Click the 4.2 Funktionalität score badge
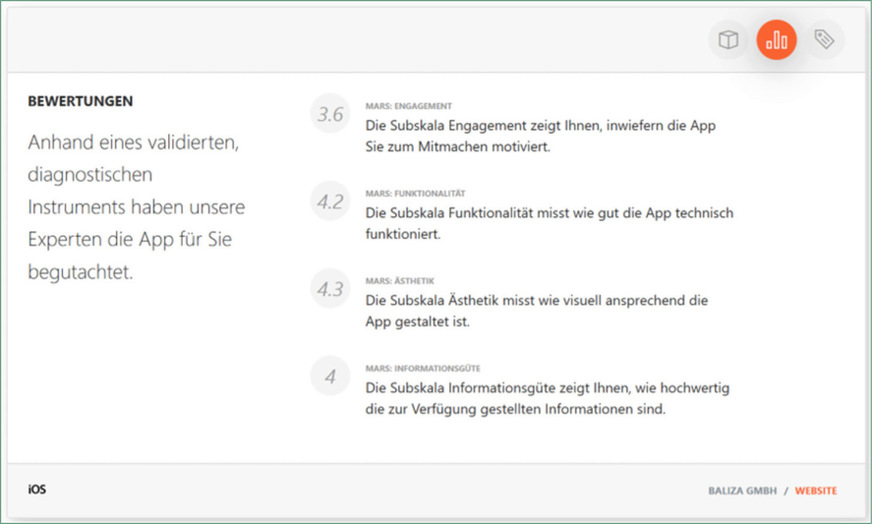The width and height of the screenshot is (872, 524). tap(330, 202)
